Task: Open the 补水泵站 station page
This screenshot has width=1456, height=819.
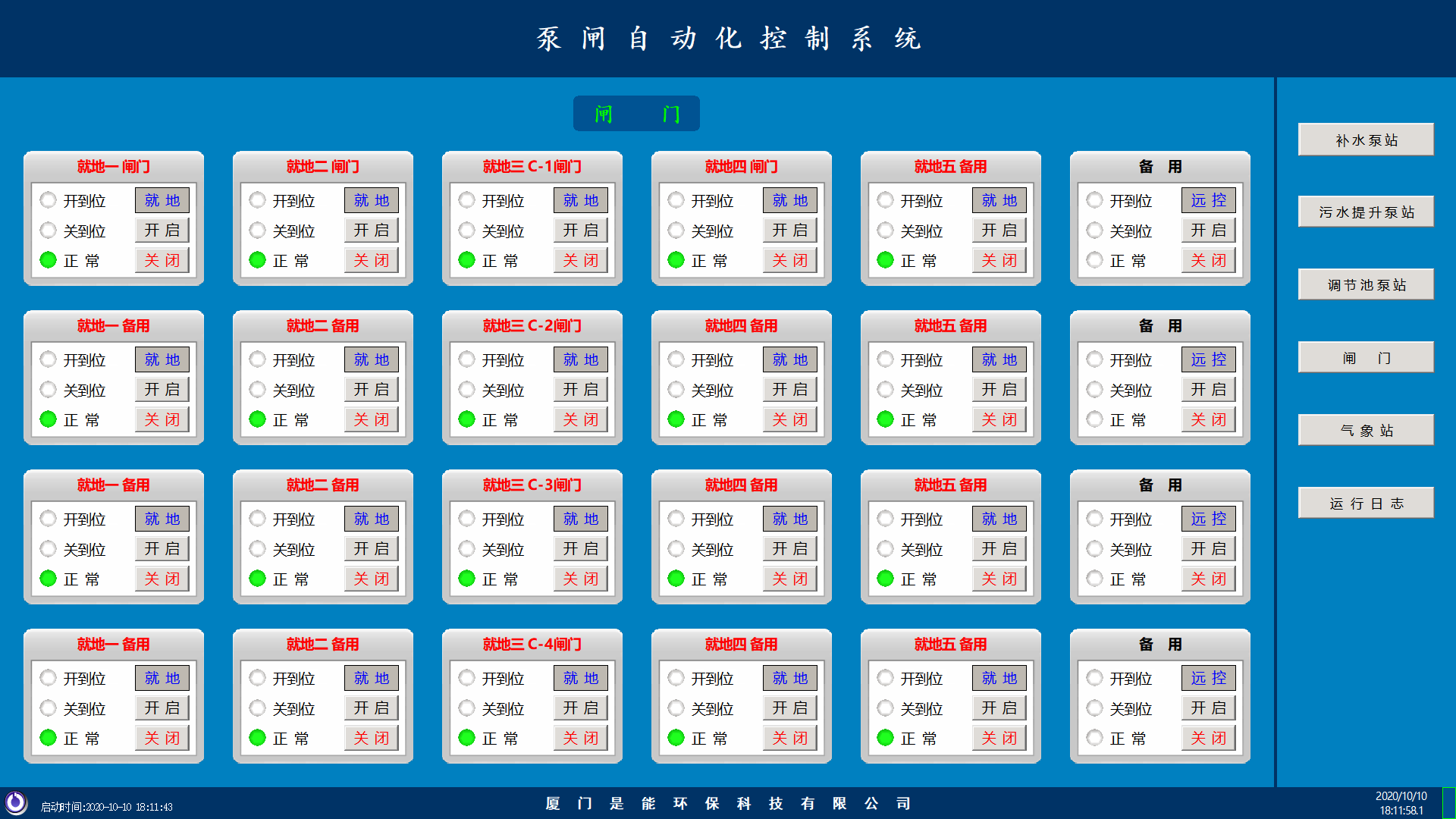Action: tap(1365, 140)
